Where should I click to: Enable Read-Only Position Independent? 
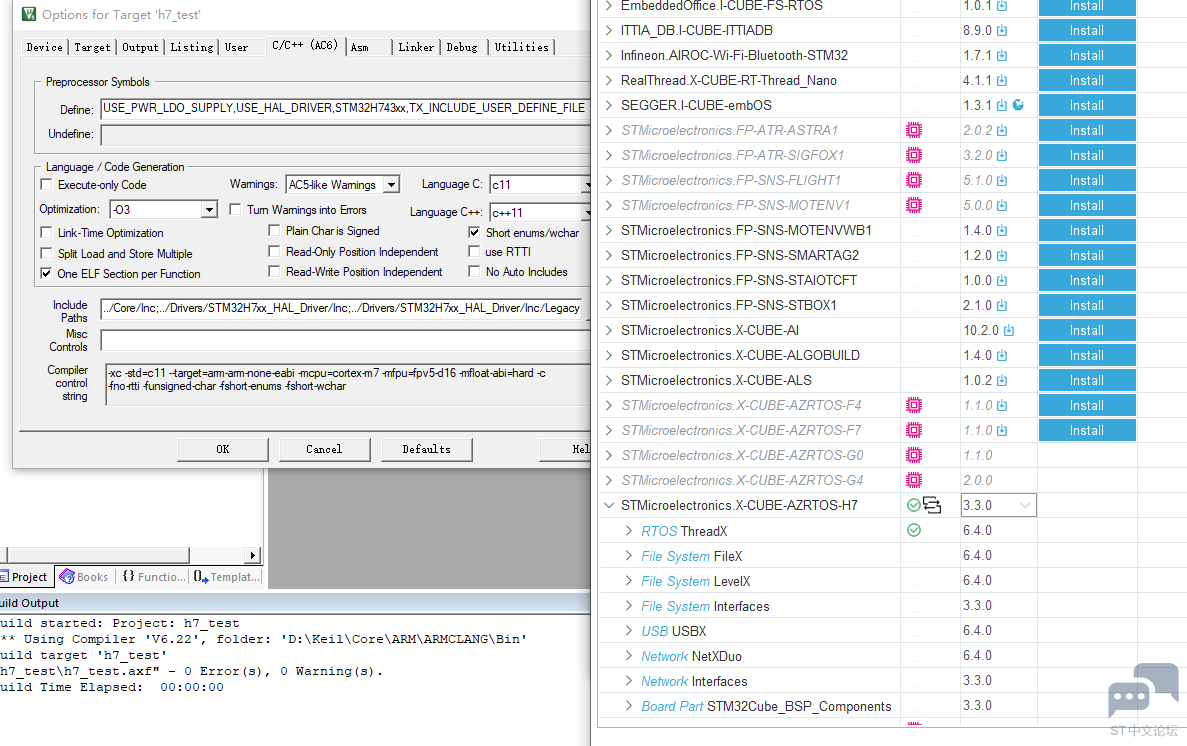274,251
